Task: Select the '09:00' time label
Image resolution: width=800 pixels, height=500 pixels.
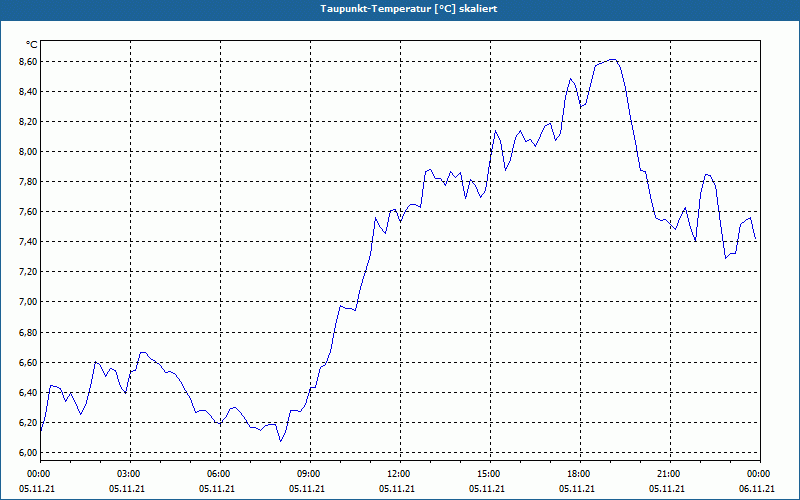Action: coord(309,474)
